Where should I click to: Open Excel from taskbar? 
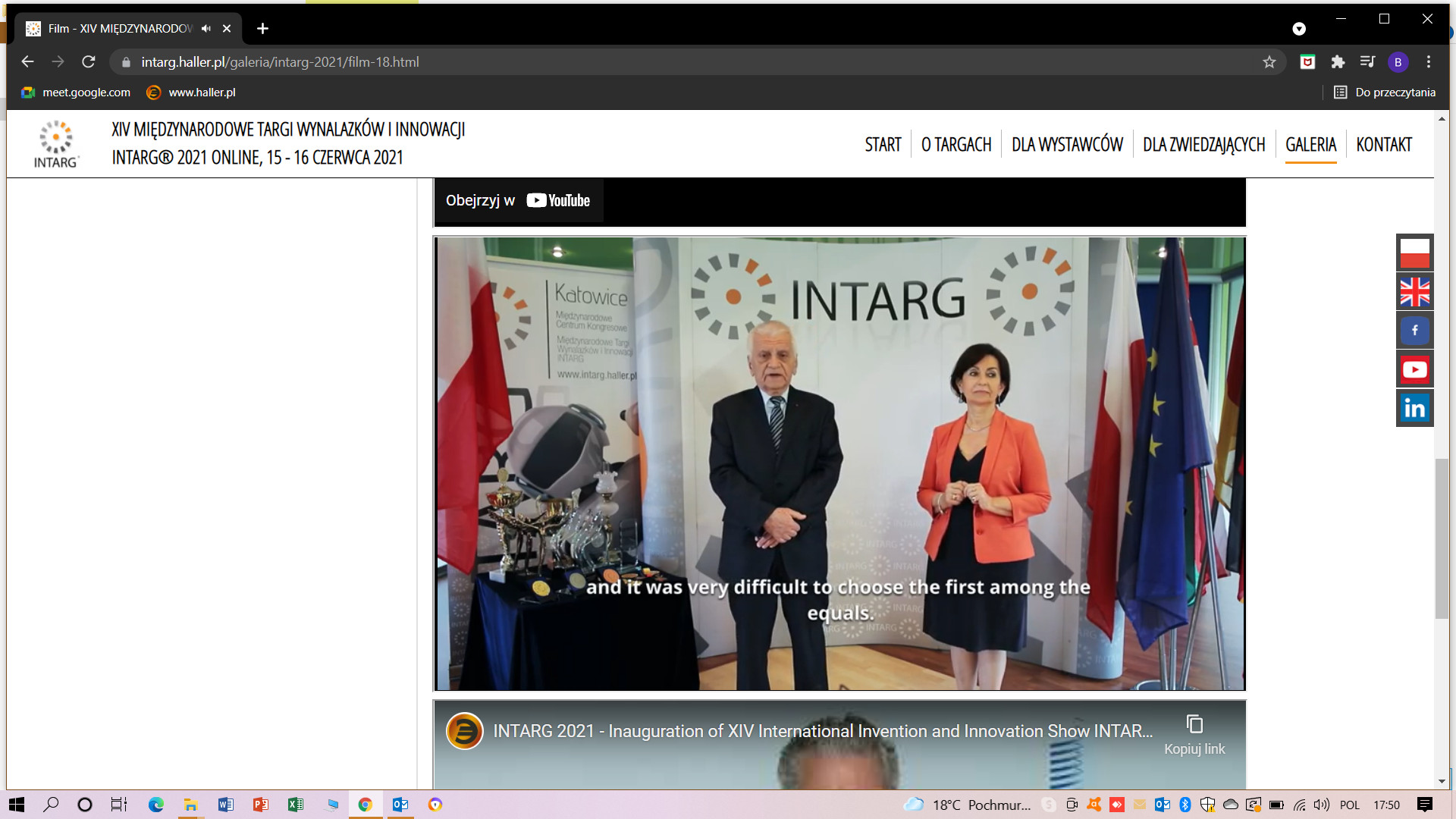[x=295, y=805]
